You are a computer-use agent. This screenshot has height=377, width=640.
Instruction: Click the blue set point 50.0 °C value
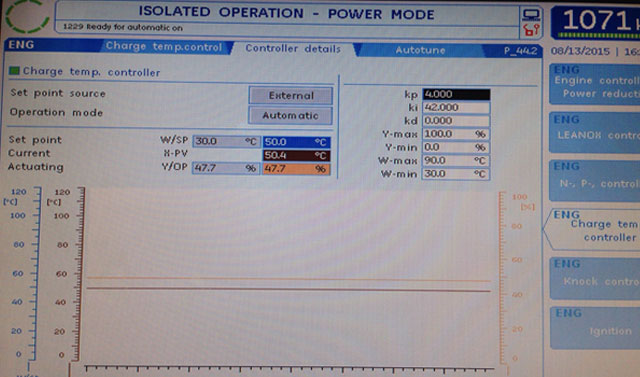(x=297, y=142)
